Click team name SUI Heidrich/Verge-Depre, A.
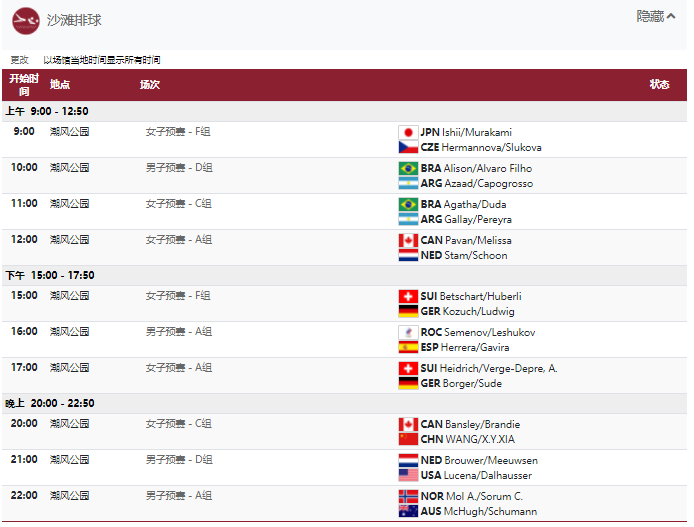The height and width of the screenshot is (527, 694). coord(489,369)
